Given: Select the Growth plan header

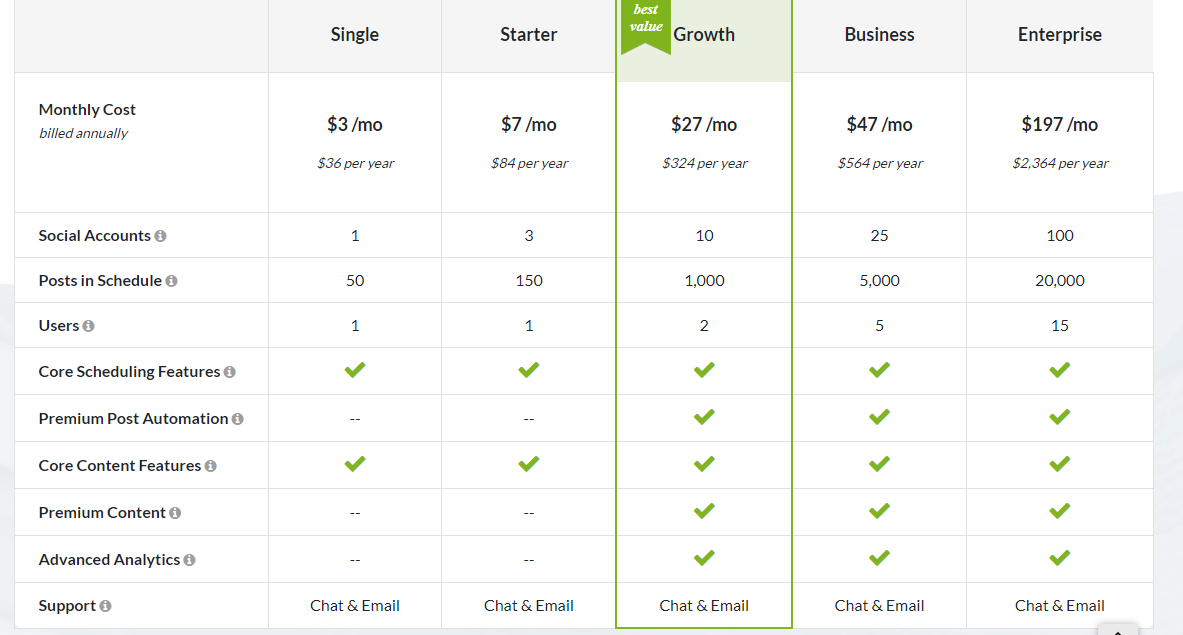Looking at the screenshot, I should pyautogui.click(x=704, y=35).
